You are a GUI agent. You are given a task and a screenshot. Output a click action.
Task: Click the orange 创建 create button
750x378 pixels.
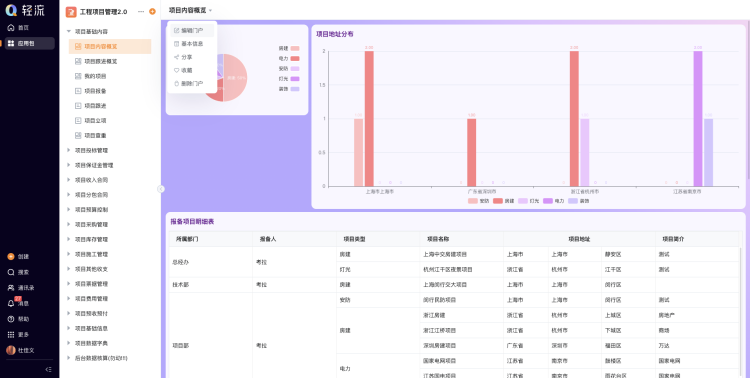tap(19, 256)
